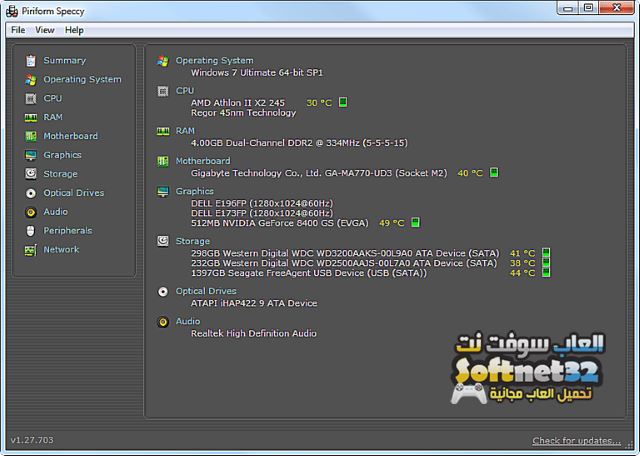Click the Motherboard icon in main panel

click(x=163, y=161)
